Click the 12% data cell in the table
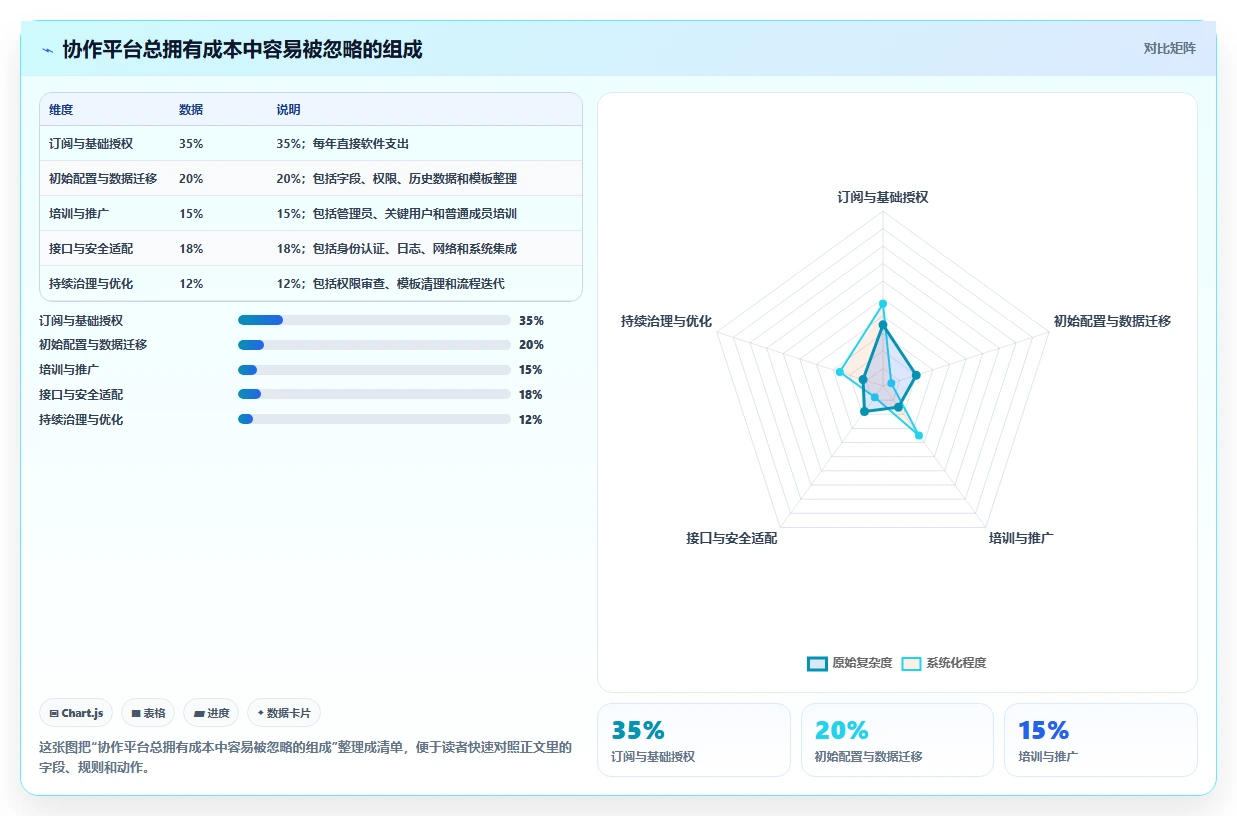1237x816 pixels. (x=191, y=284)
